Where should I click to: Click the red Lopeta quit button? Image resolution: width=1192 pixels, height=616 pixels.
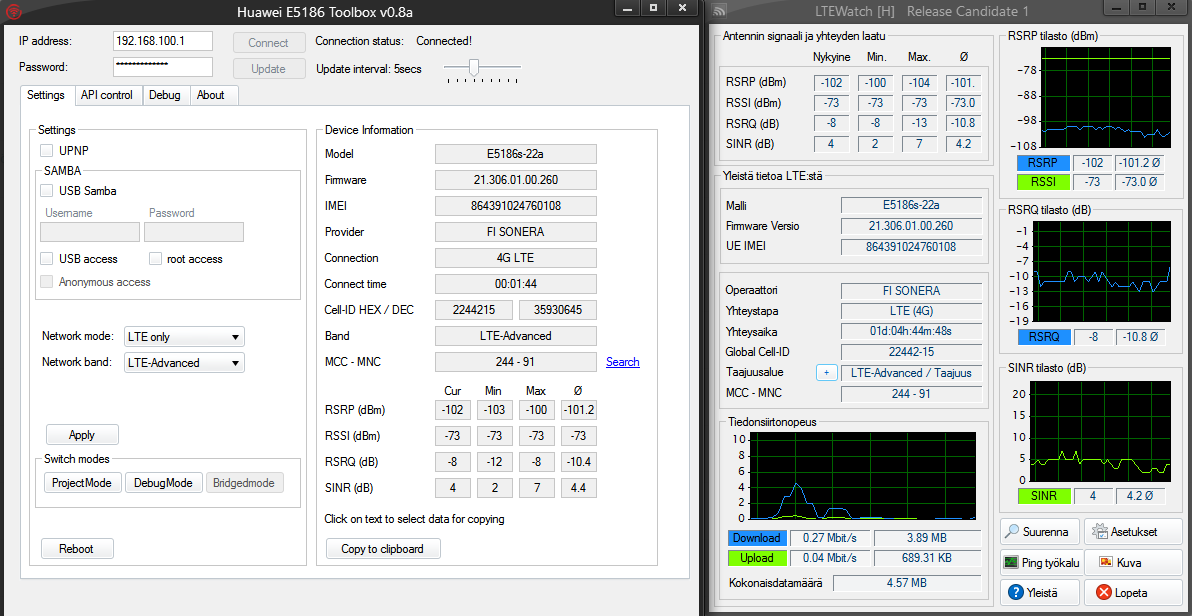[1133, 593]
